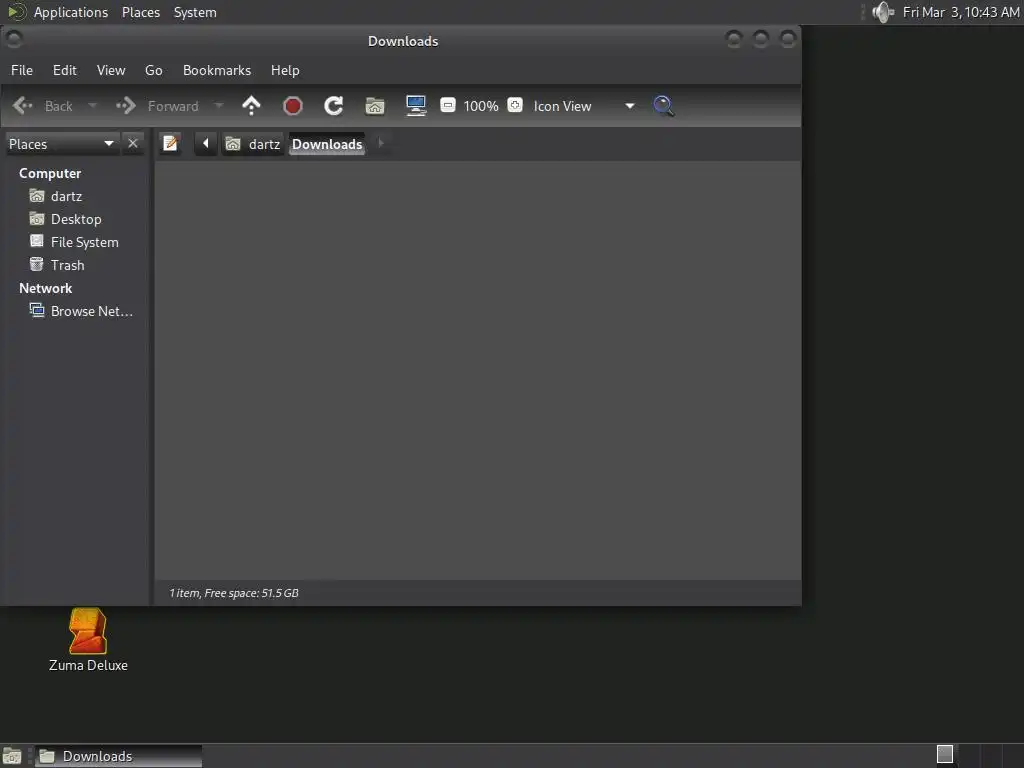
Task: Open the Applications panel menu
Action: point(71,12)
